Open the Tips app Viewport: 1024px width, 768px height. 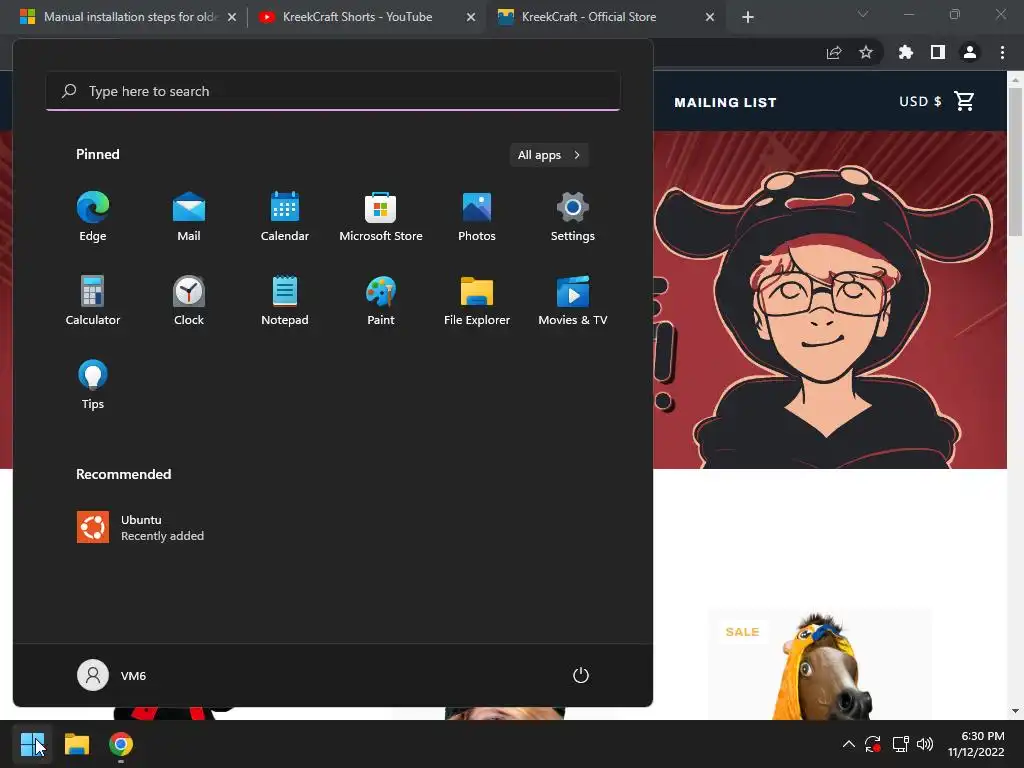[93, 385]
